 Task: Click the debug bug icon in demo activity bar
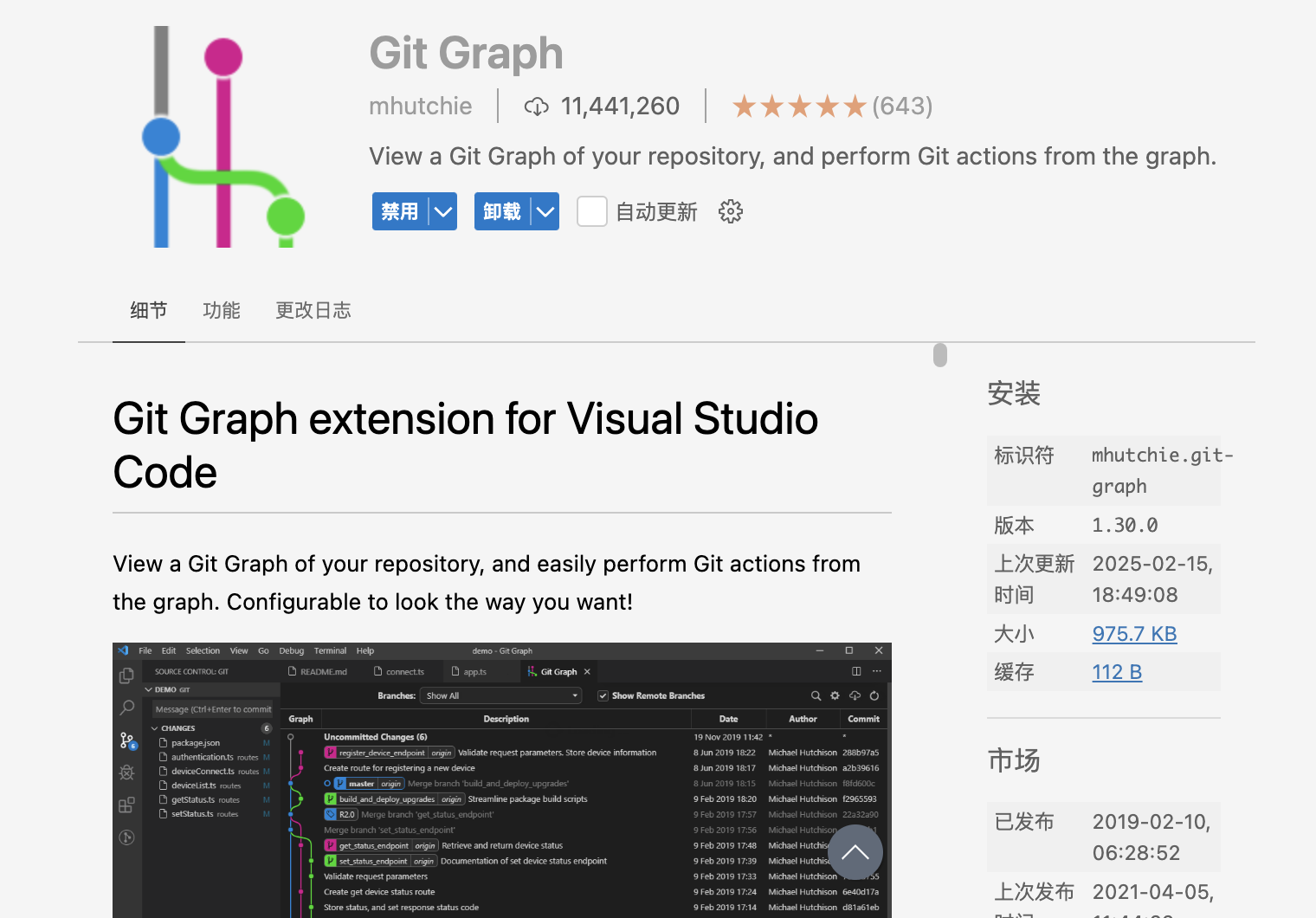click(x=127, y=773)
